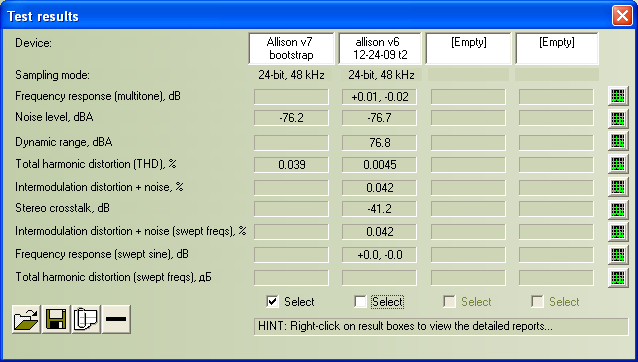Open graph for Frequency response (multitone)

point(618,96)
